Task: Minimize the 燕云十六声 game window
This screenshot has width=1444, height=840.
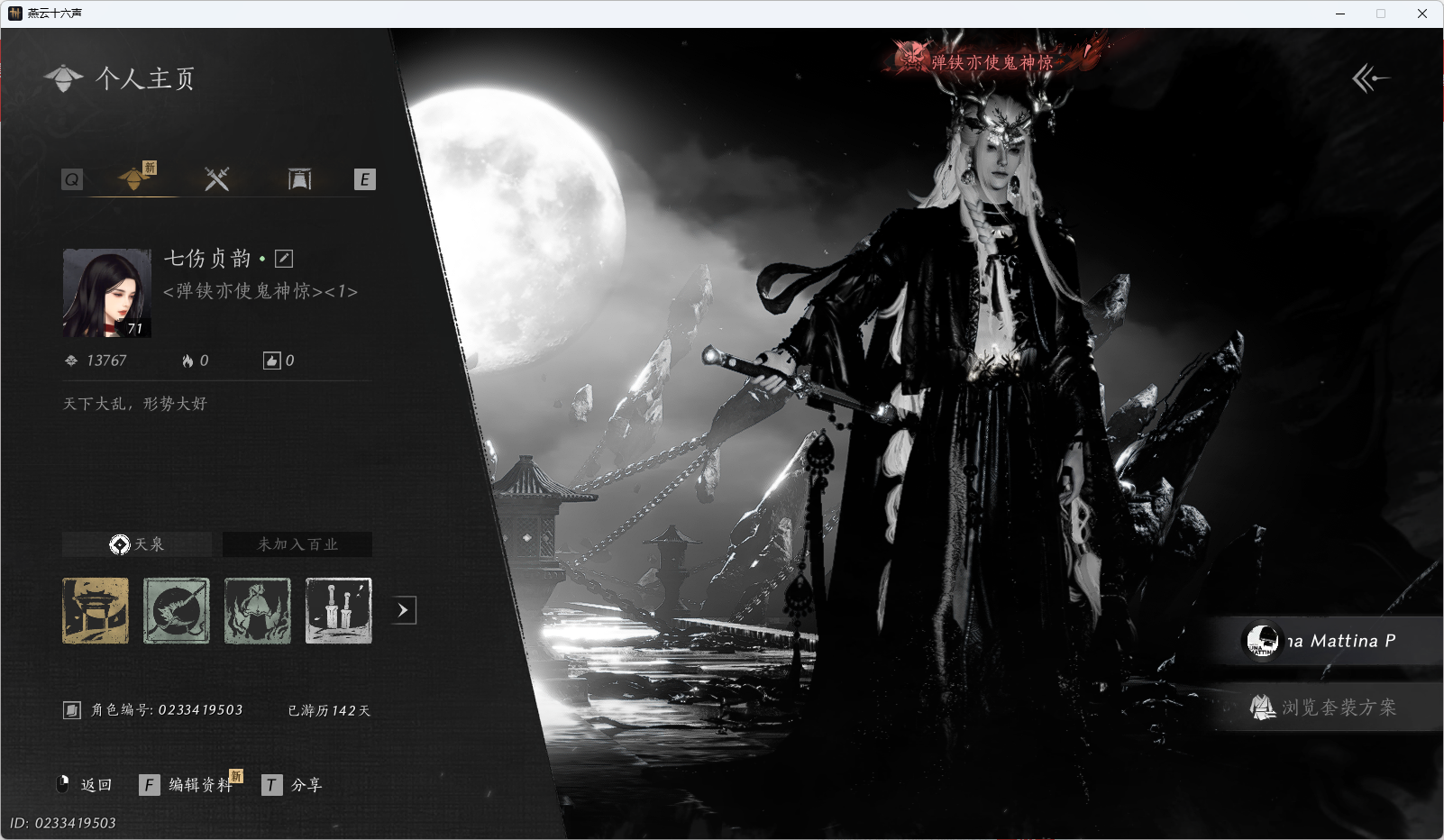Action: tap(1340, 14)
